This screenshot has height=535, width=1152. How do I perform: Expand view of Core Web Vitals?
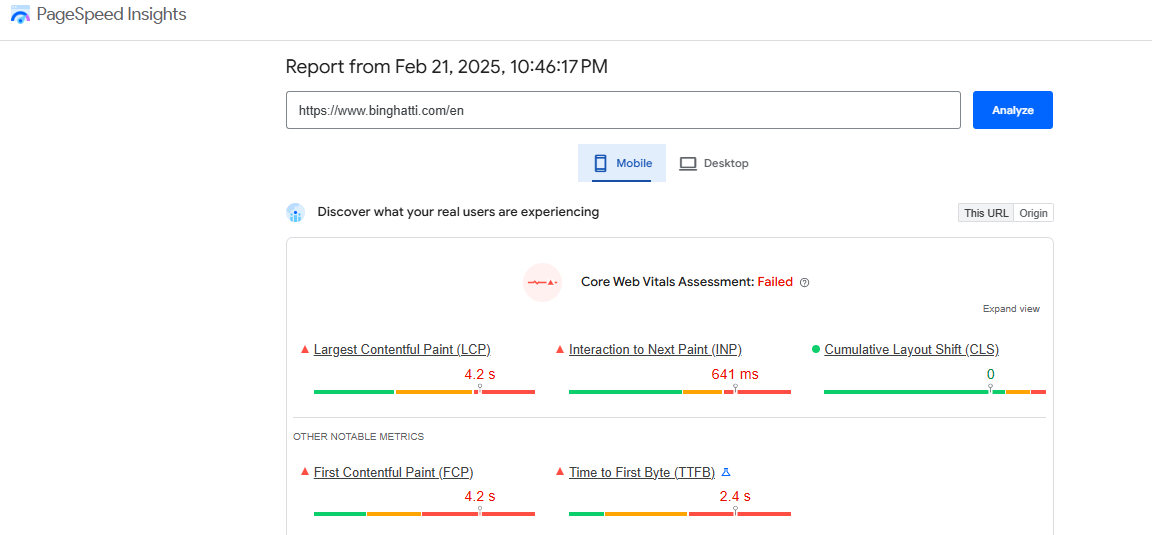click(x=1011, y=309)
